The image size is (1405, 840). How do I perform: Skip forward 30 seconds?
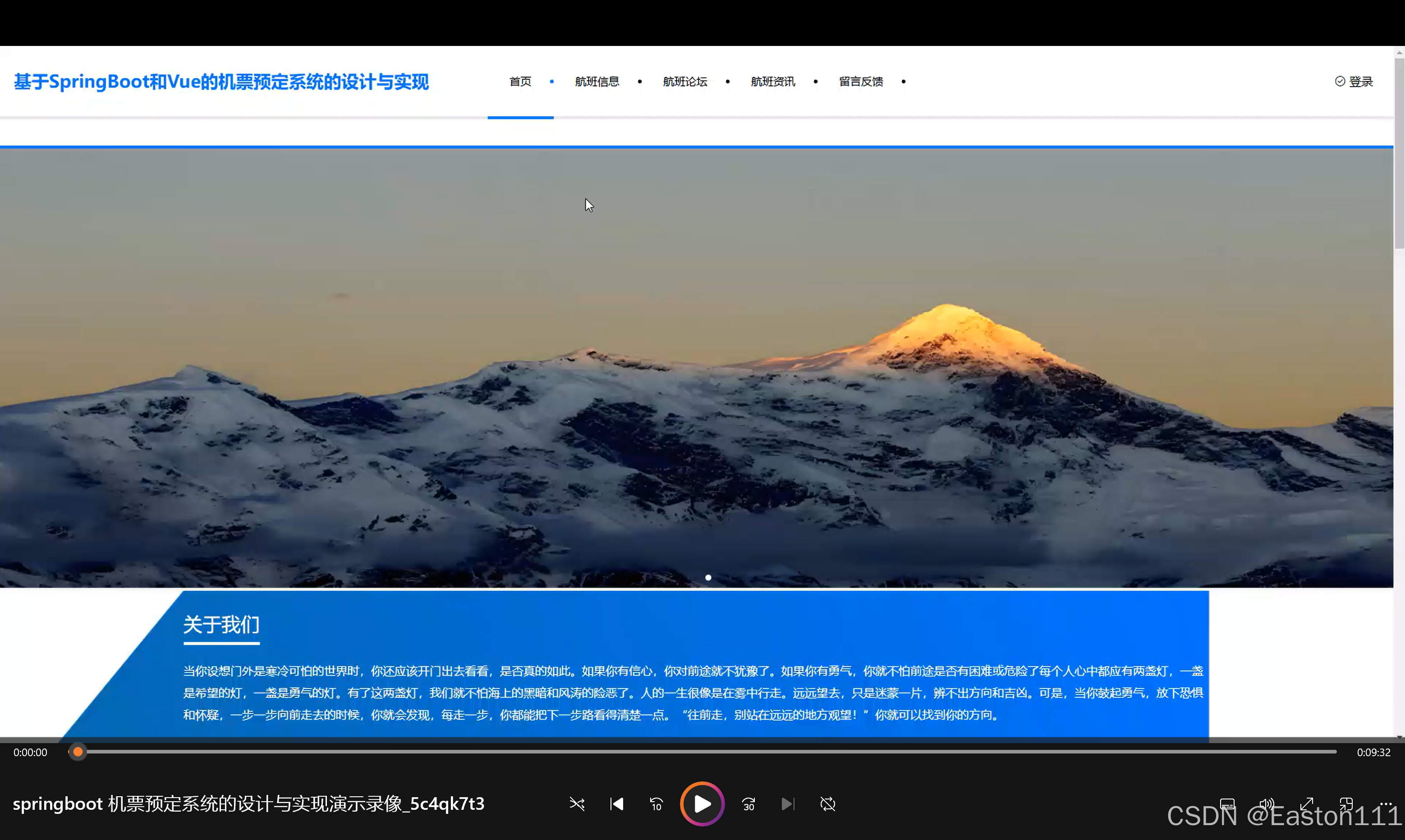[x=748, y=804]
